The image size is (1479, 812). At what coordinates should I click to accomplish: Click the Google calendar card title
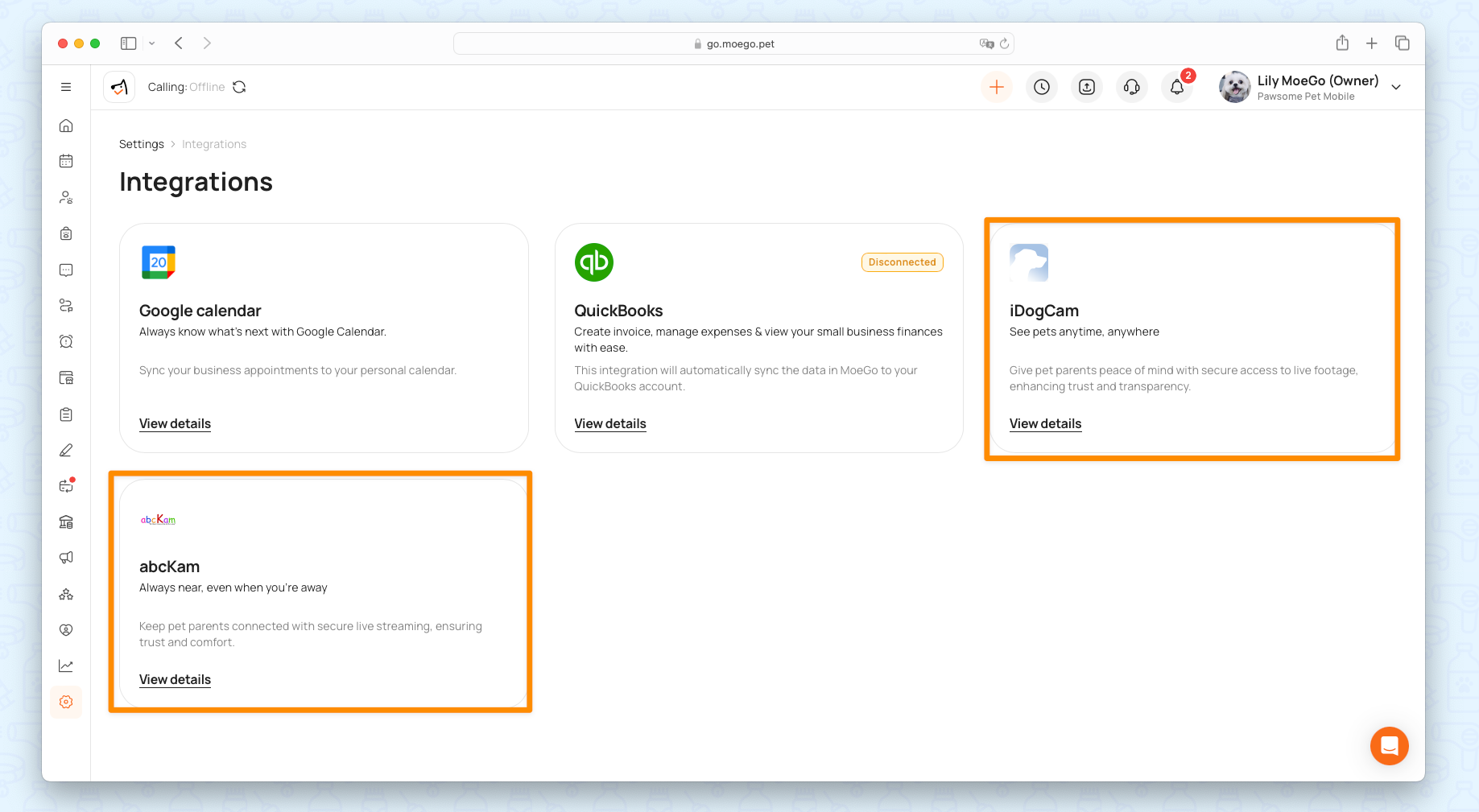200,311
